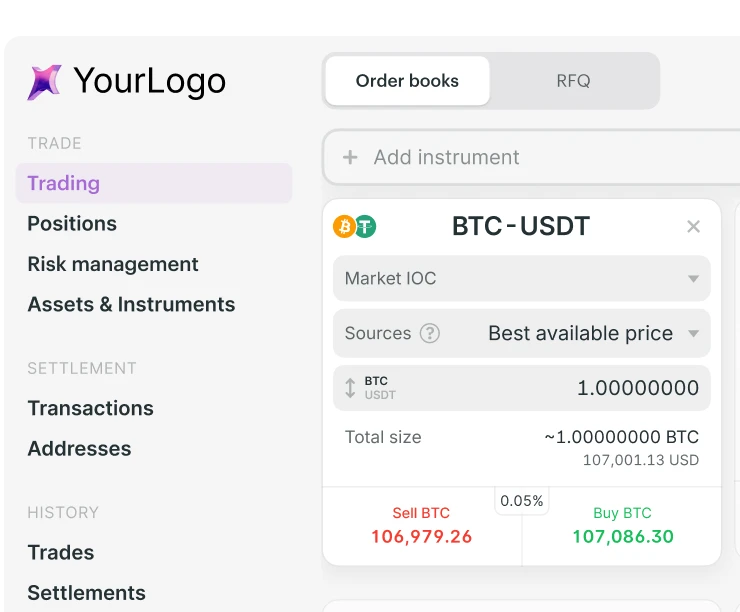Viewport: 740px width, 612px height.
Task: Go to Risk management page
Action: pos(113,264)
